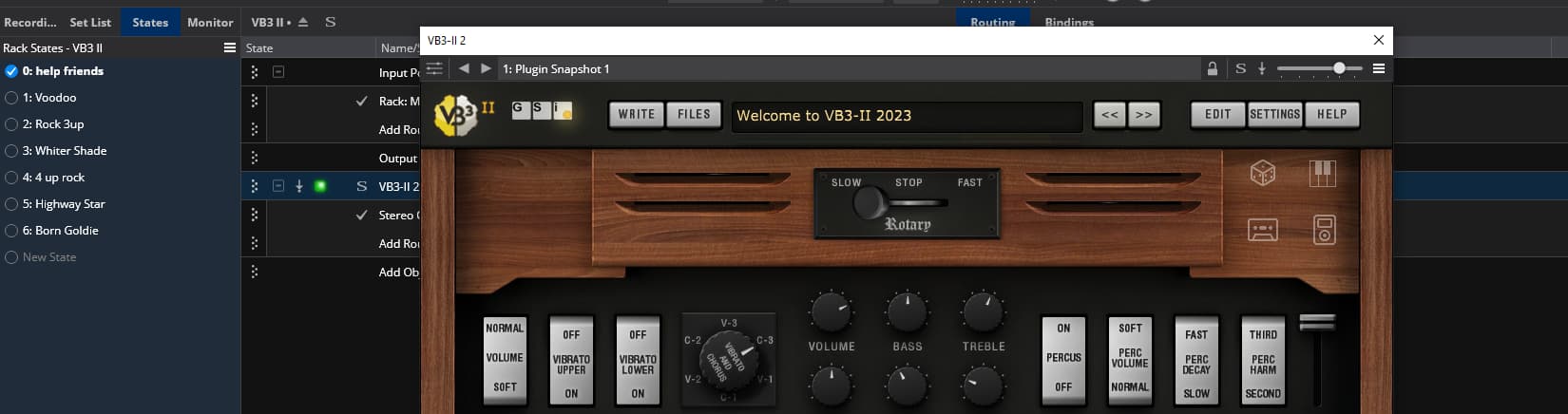Collapse the VB3-II 2 row tree
Image resolution: width=1568 pixels, height=414 pixels.
(278, 186)
